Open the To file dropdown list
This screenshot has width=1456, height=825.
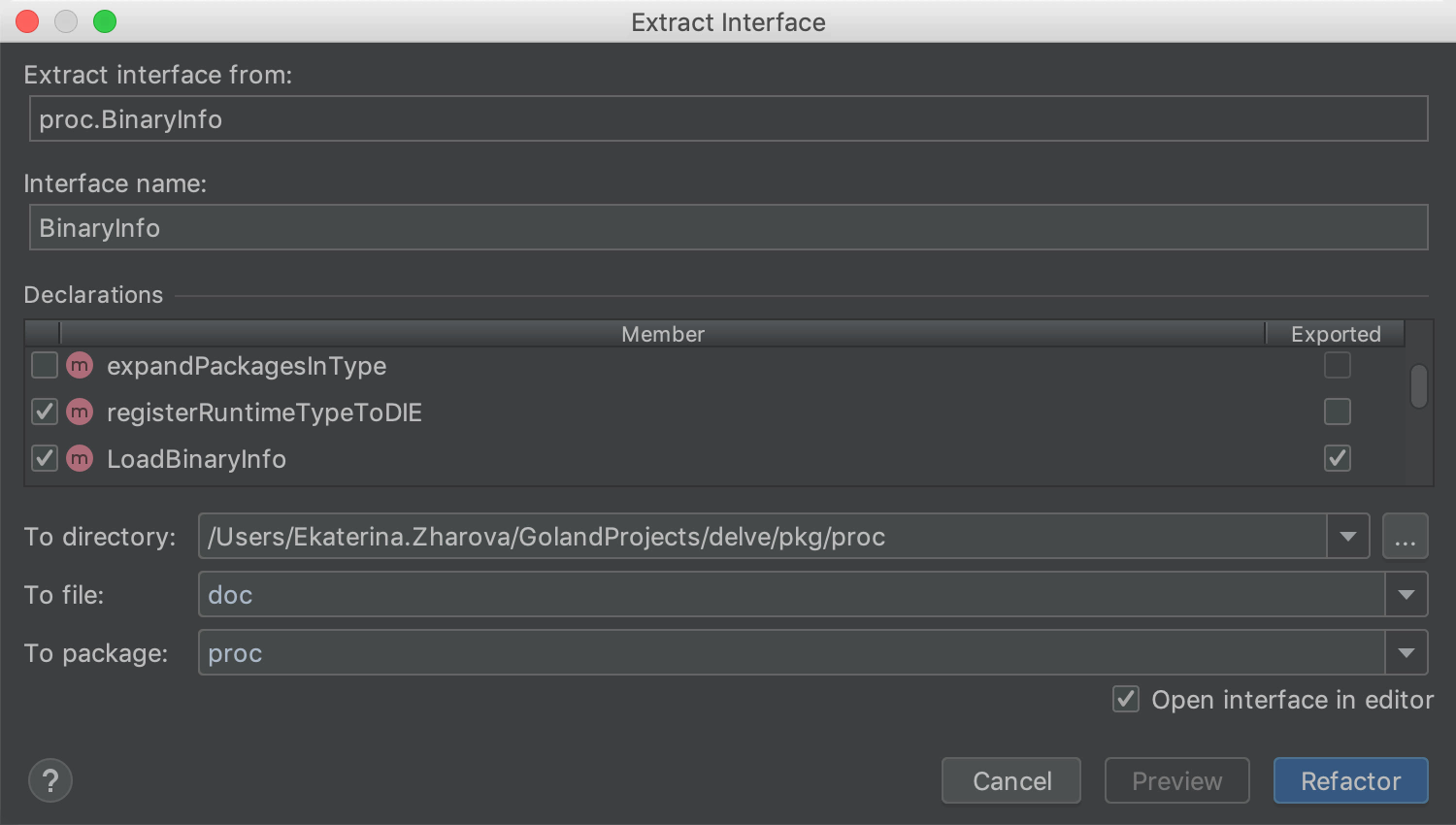(1406, 595)
